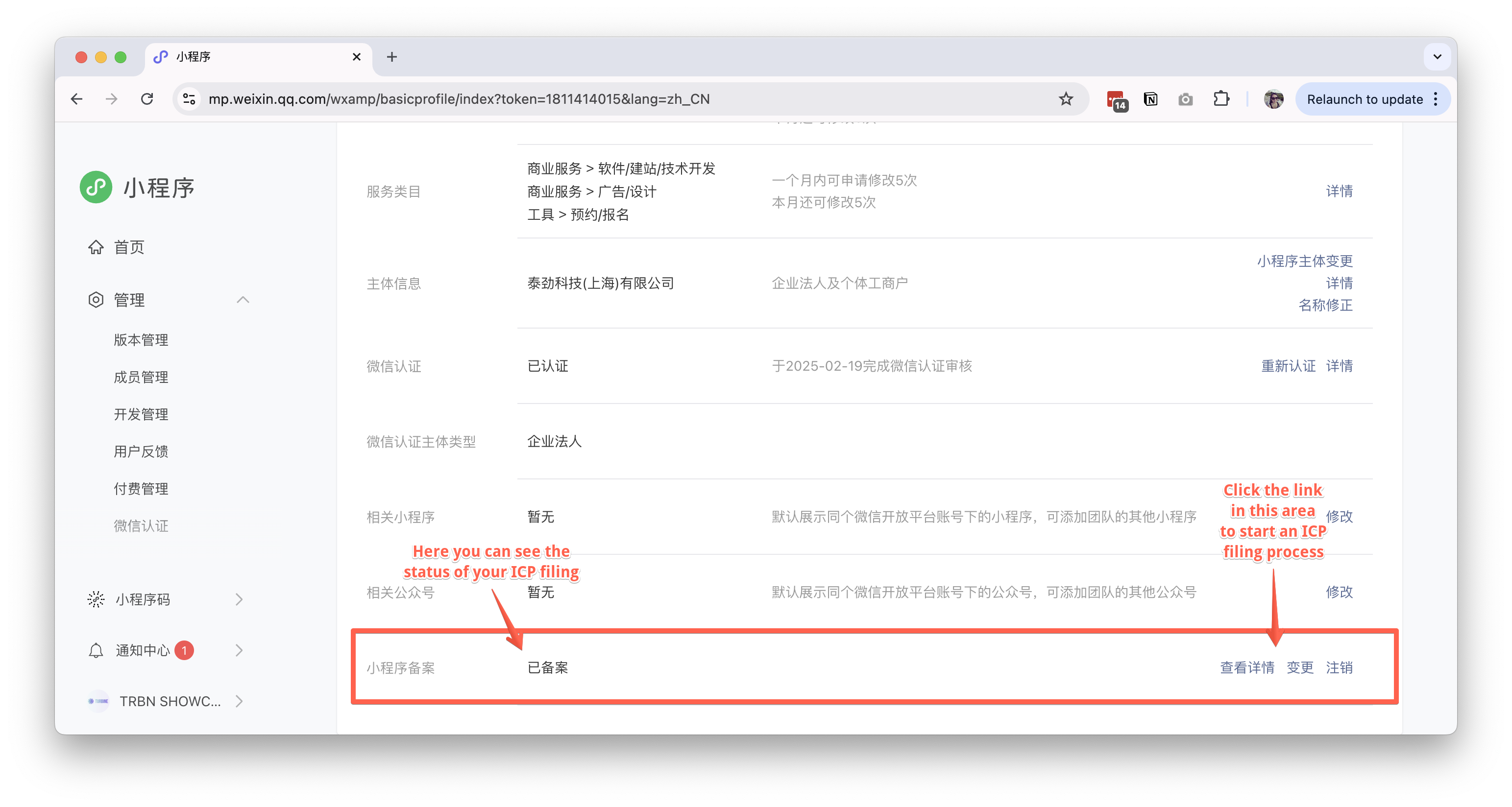Image resolution: width=1512 pixels, height=807 pixels.
Task: Open the camera screenshot extension
Action: pyautogui.click(x=1185, y=99)
